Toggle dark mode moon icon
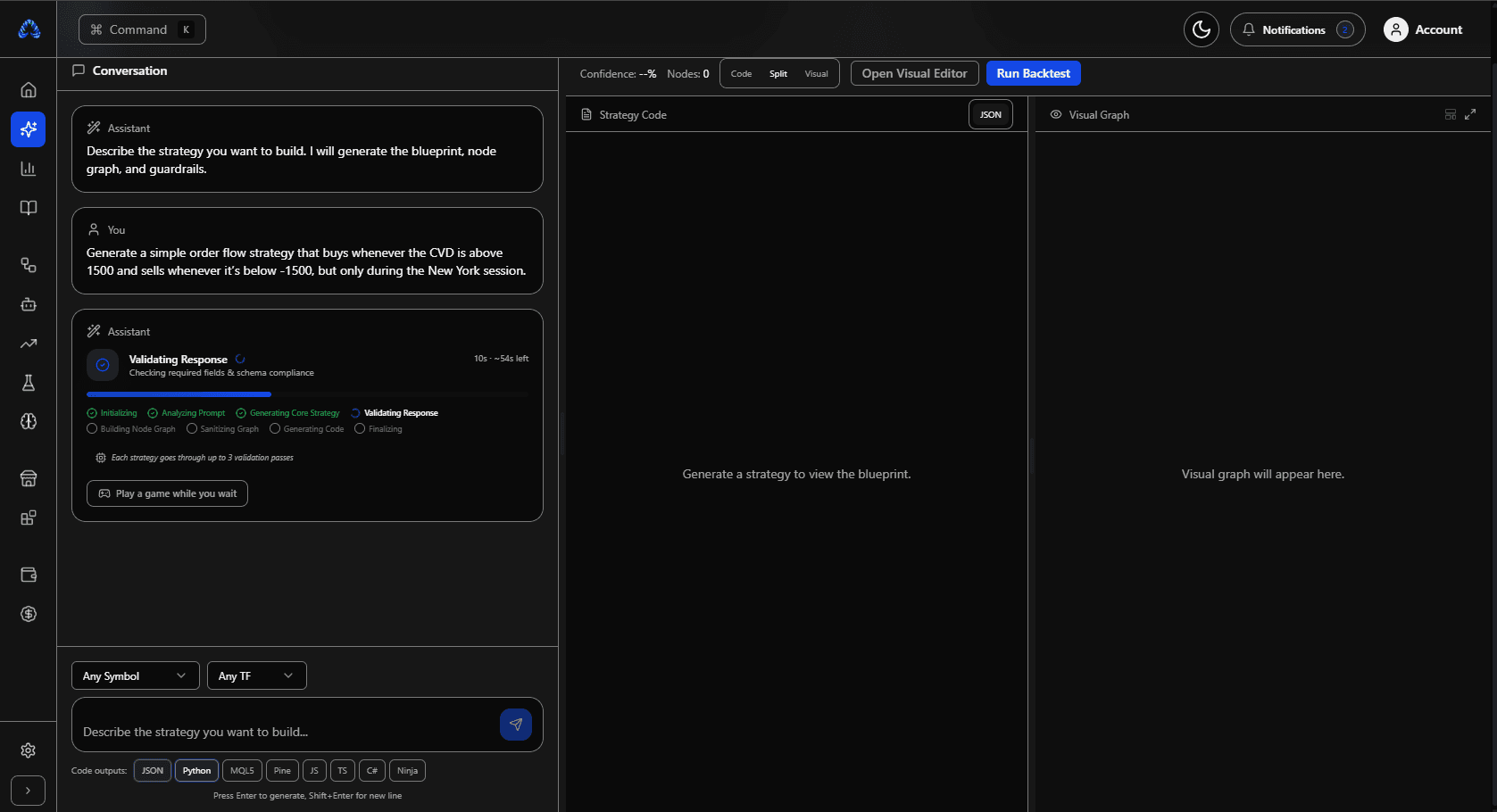The image size is (1497, 812). (x=1202, y=29)
